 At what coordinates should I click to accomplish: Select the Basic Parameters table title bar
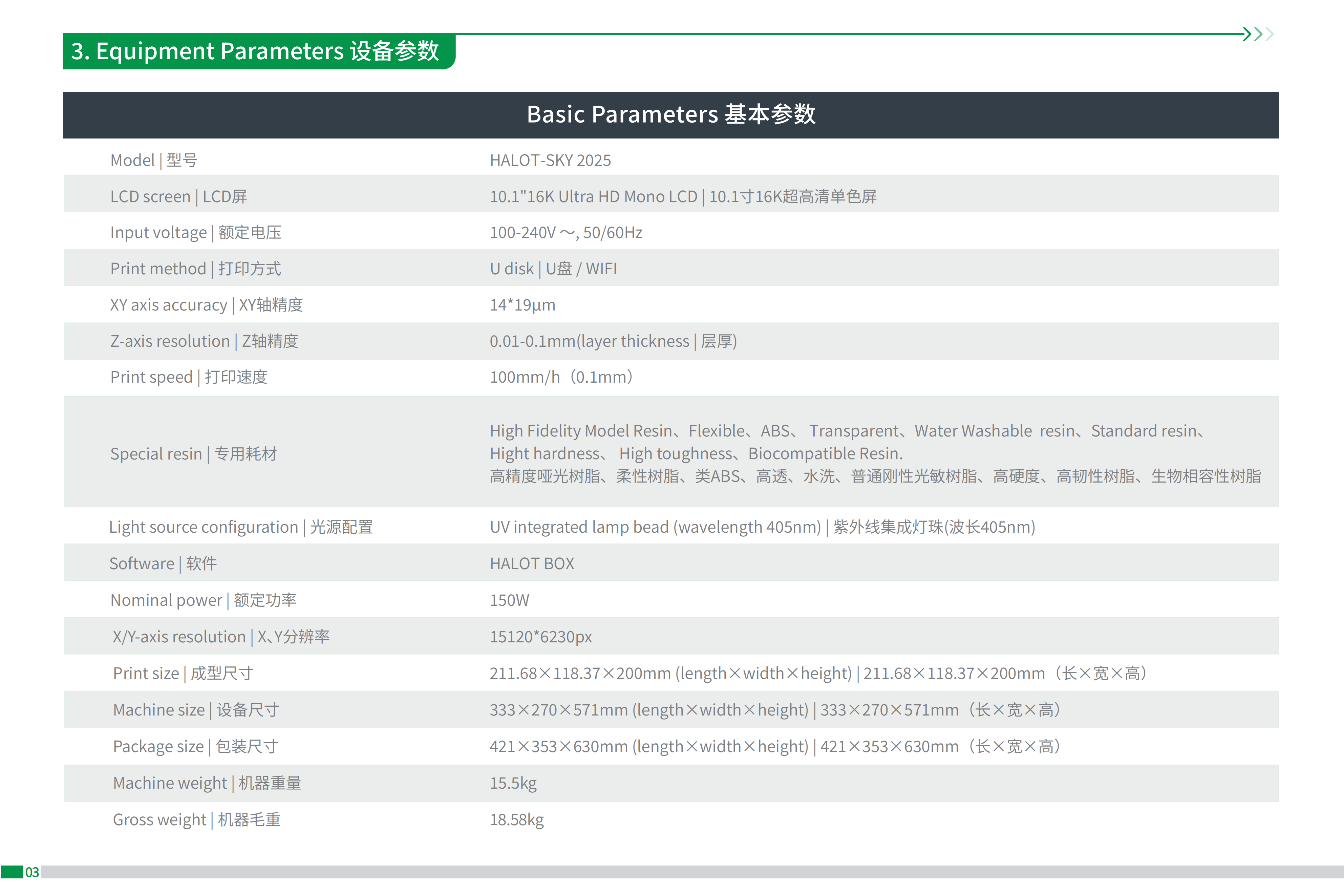click(672, 115)
